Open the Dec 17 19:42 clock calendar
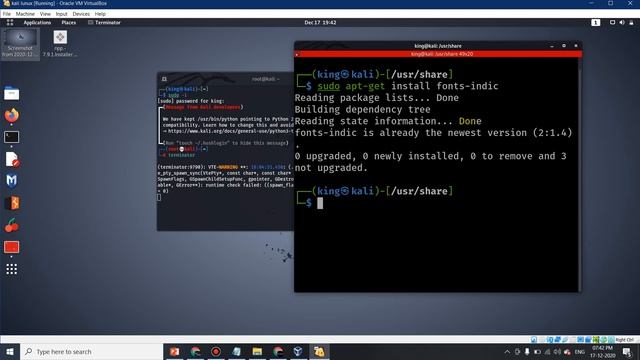 tap(320, 22)
